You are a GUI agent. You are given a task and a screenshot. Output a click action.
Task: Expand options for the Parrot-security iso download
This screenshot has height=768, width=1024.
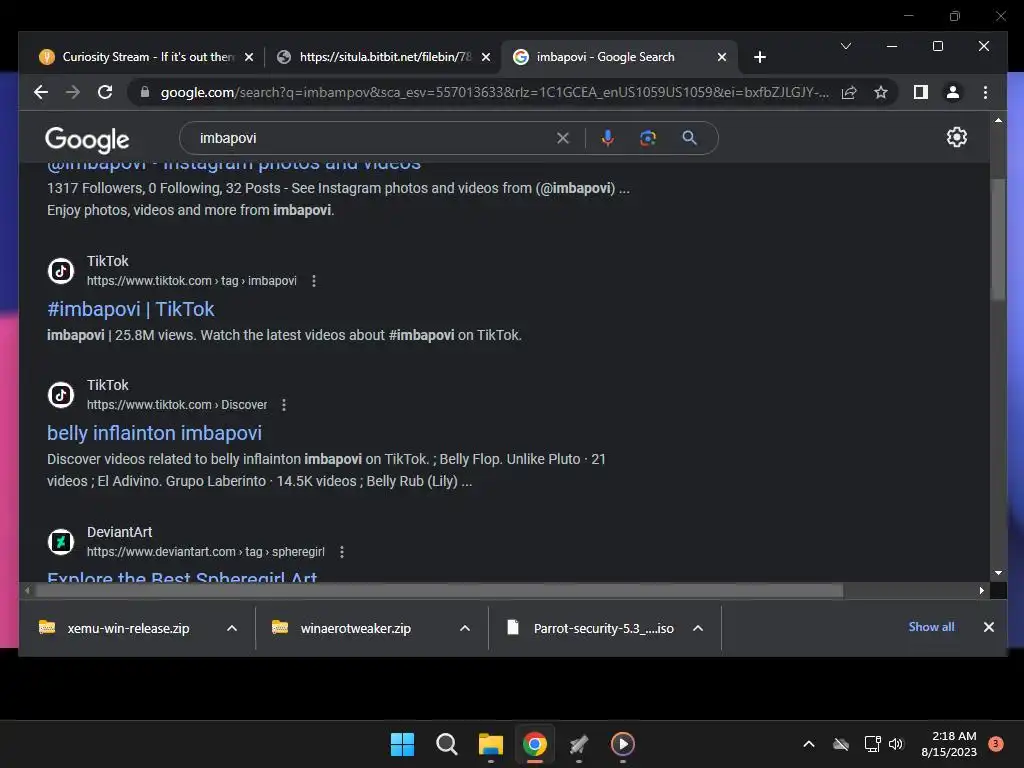tap(698, 628)
